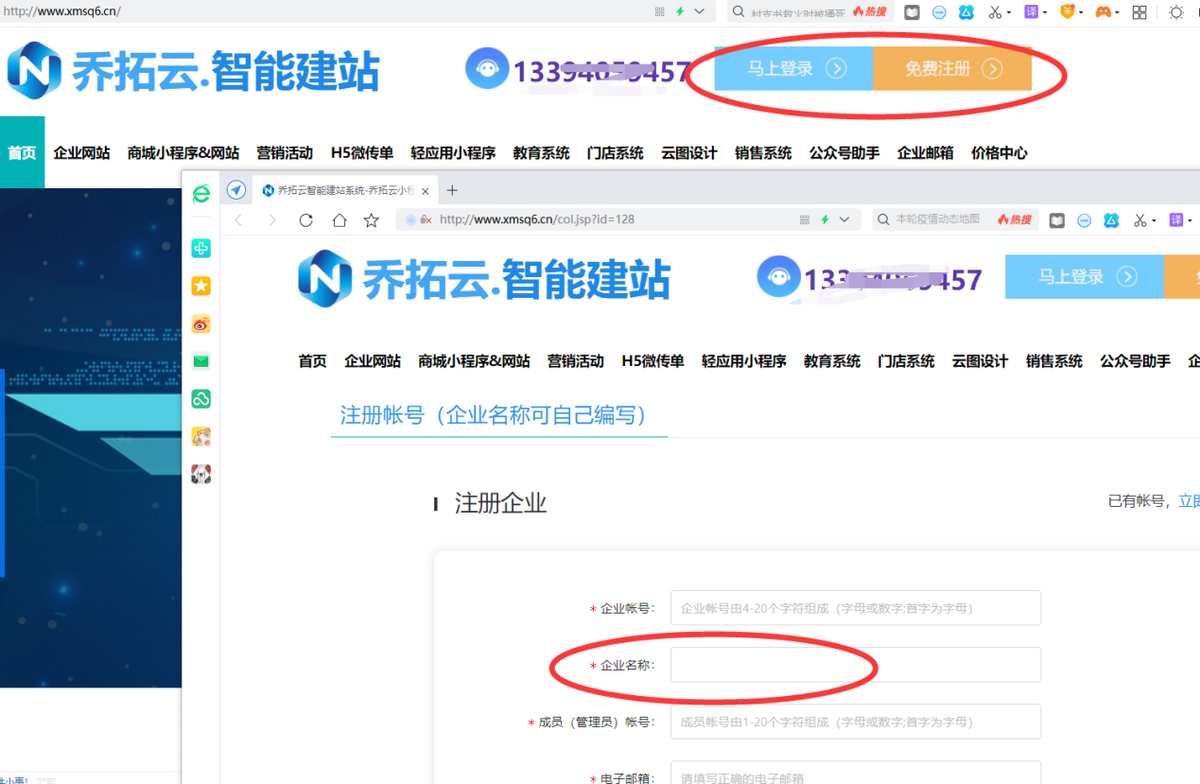Open 企业网站 in front window navigation
The image size is (1200, 784).
click(373, 361)
